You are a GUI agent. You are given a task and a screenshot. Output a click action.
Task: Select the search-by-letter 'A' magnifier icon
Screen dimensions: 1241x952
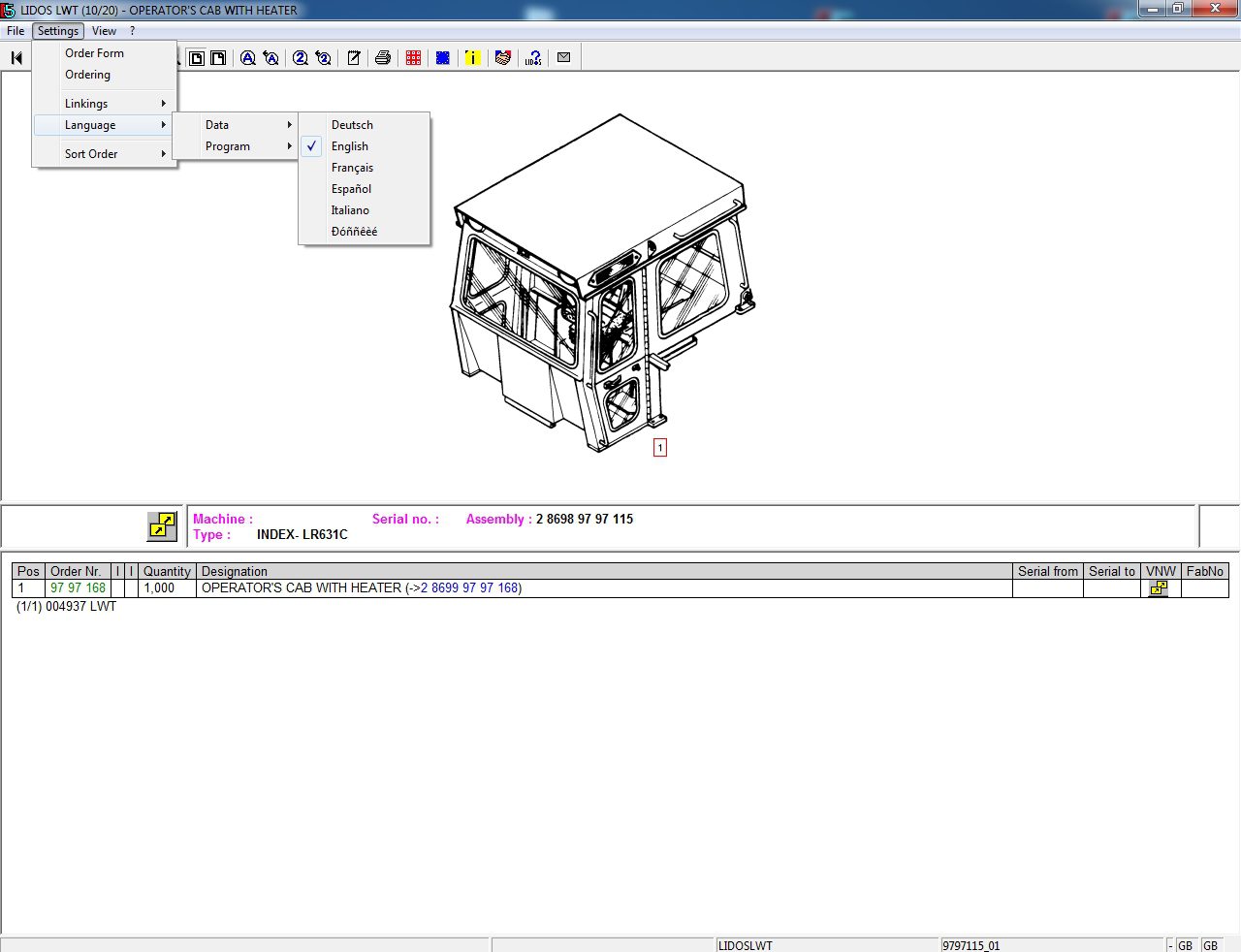pyautogui.click(x=247, y=57)
